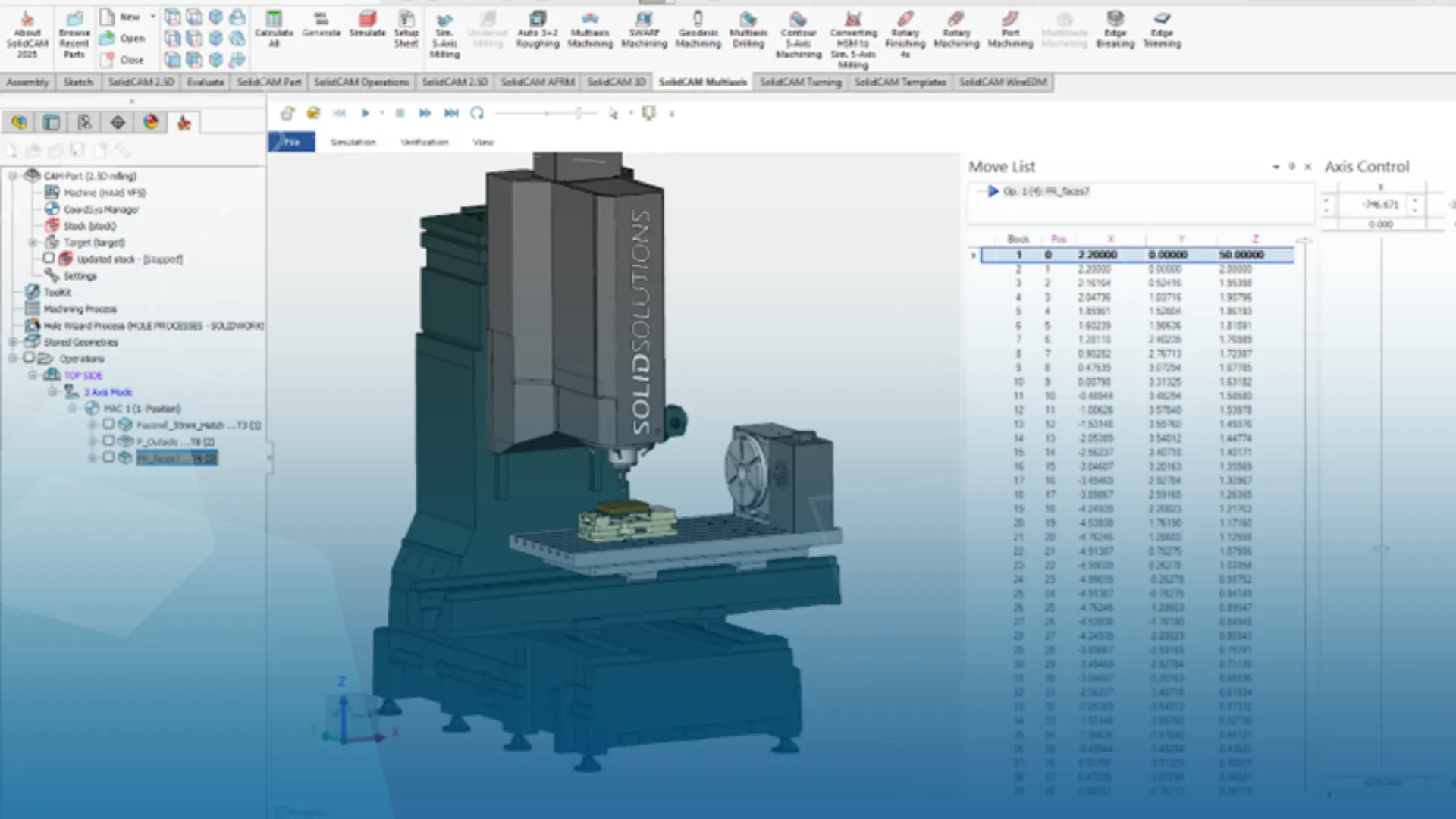Select Multiaxis Drilling tool
This screenshot has height=819, width=1456.
(748, 29)
